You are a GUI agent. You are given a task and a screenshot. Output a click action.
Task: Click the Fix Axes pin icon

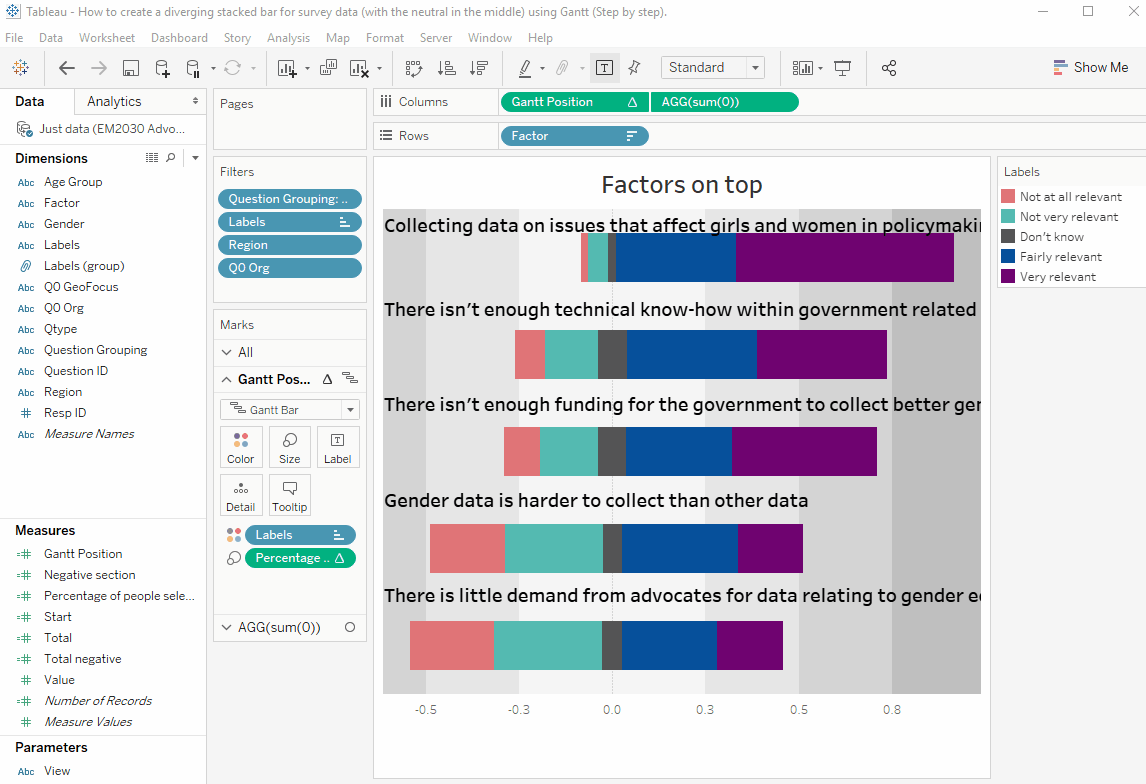634,68
